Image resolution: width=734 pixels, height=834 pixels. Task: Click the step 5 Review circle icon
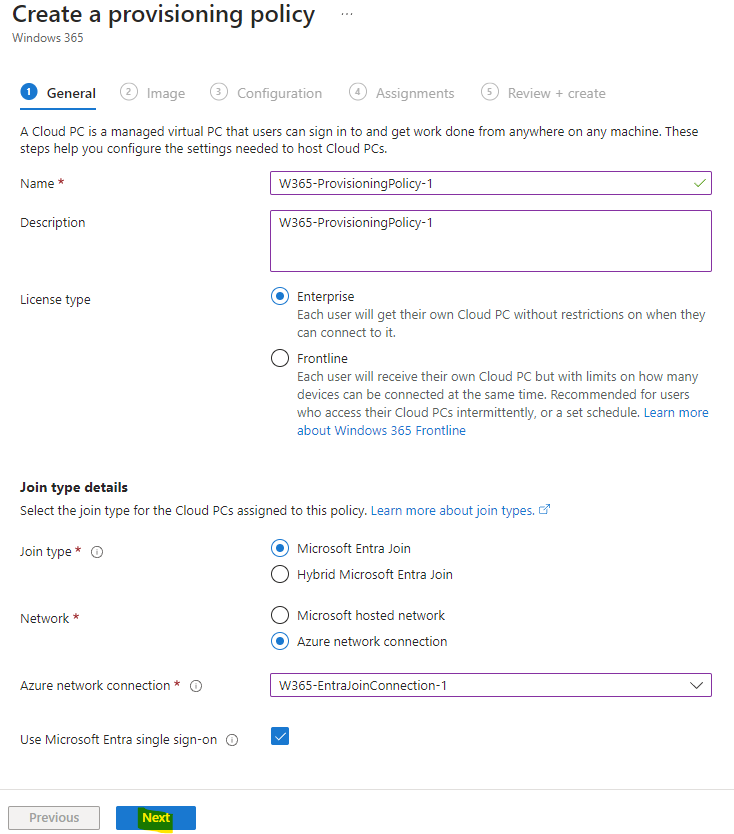(490, 91)
